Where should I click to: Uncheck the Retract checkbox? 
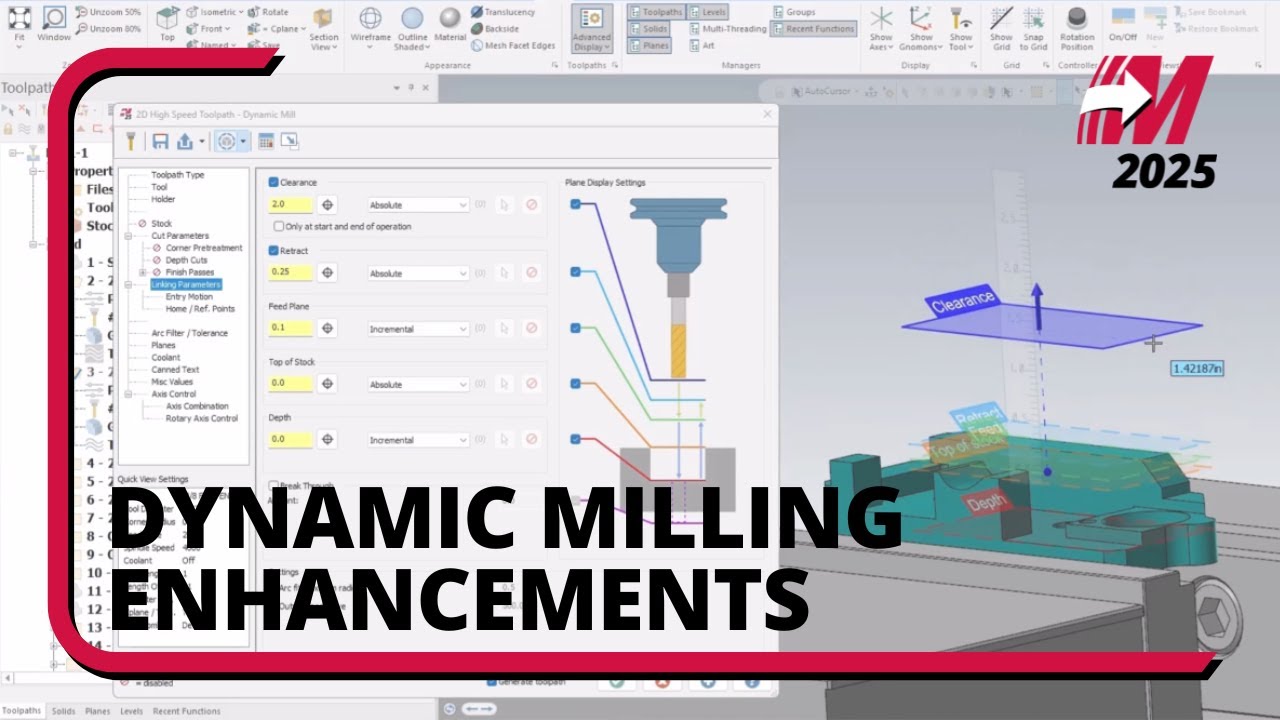274,251
